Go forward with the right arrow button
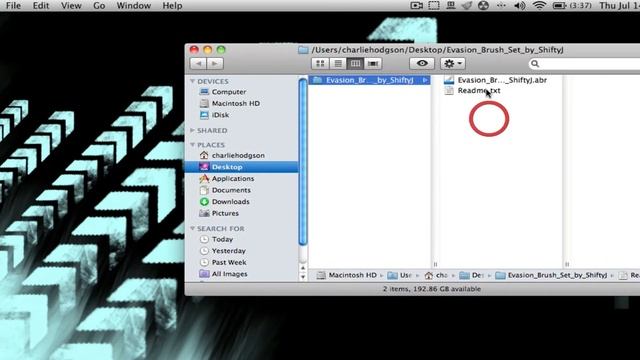 click(x=215, y=64)
